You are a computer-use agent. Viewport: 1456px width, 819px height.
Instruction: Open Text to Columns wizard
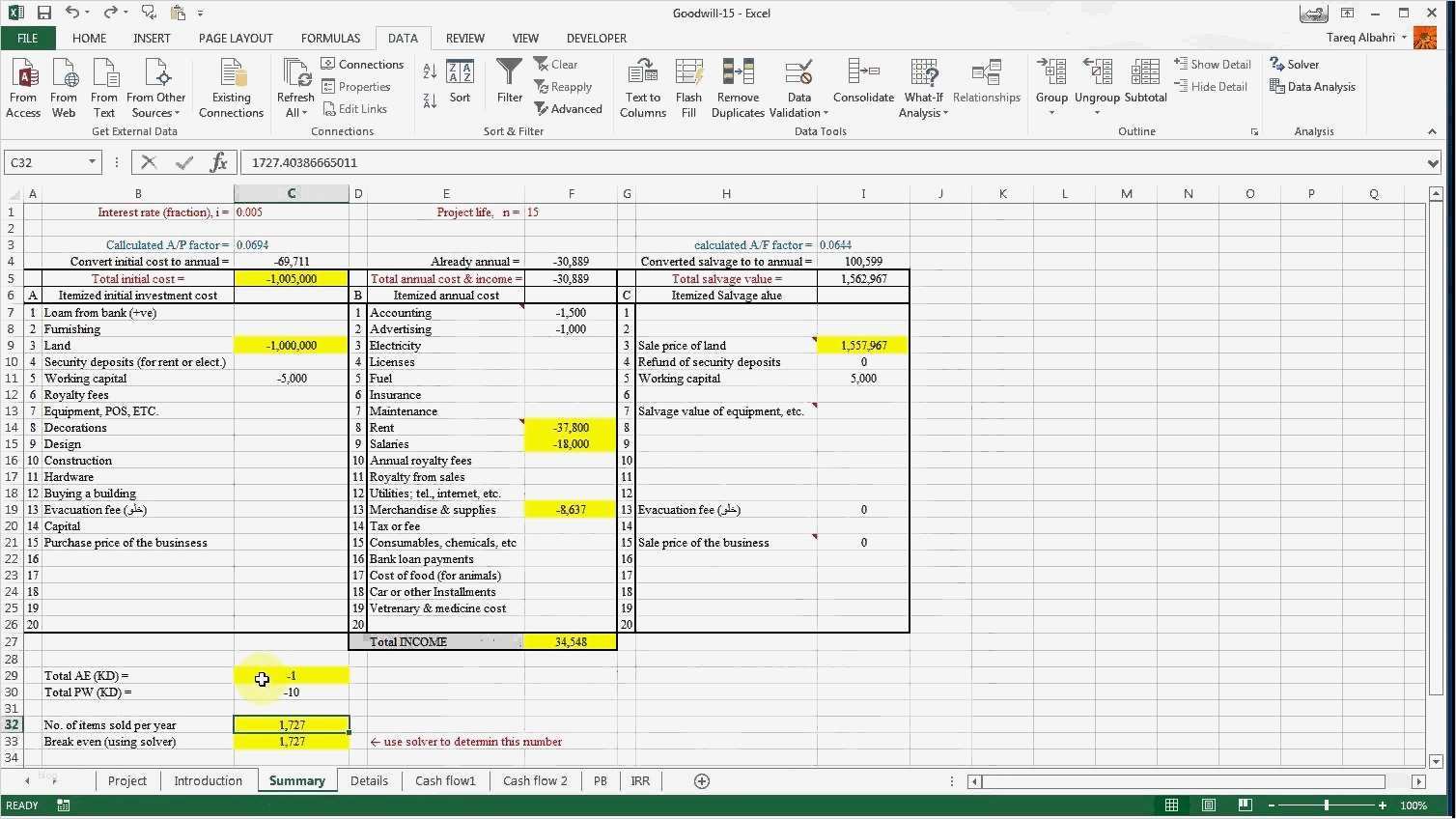point(643,87)
